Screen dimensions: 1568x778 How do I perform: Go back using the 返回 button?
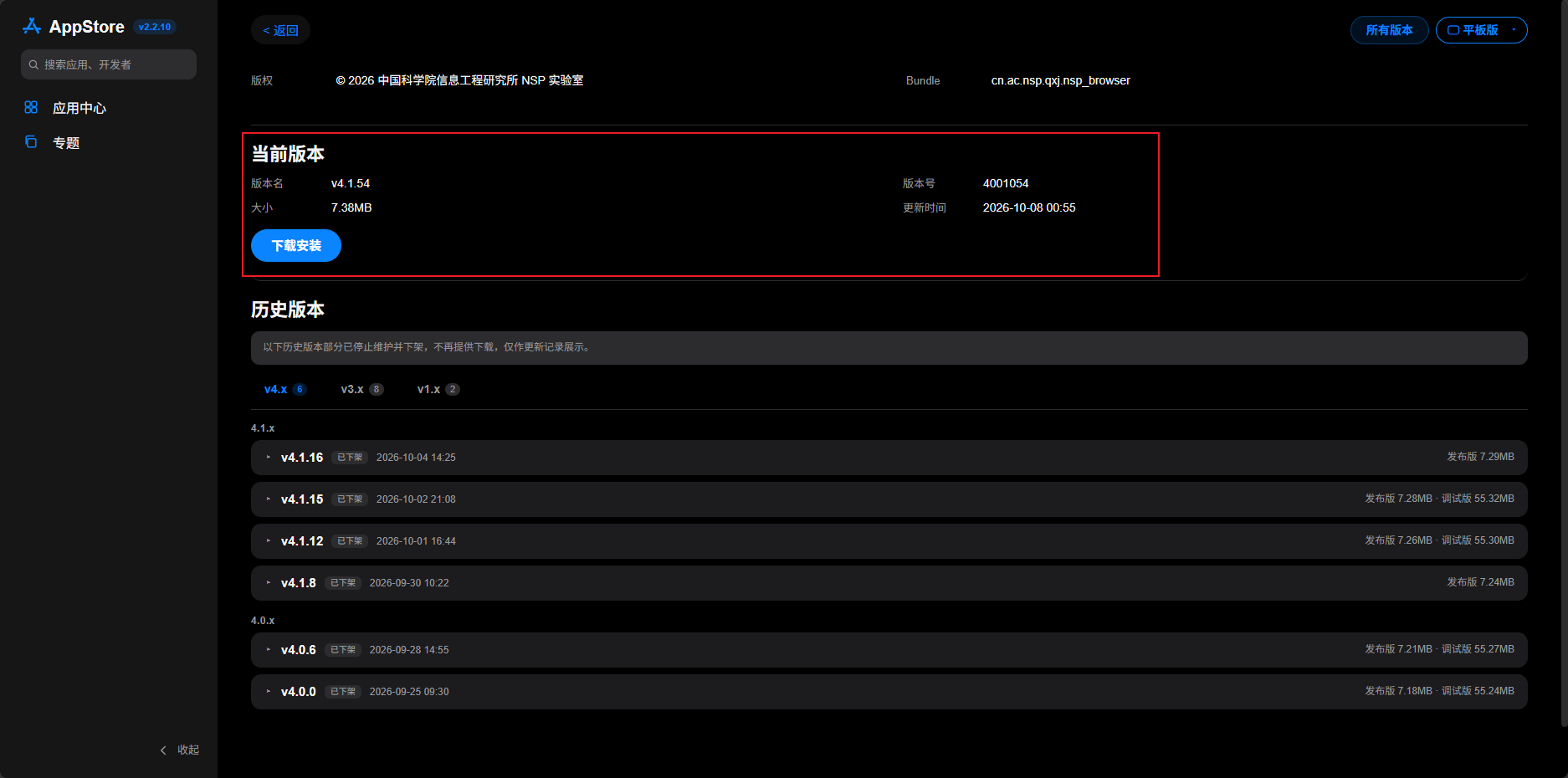tap(280, 30)
